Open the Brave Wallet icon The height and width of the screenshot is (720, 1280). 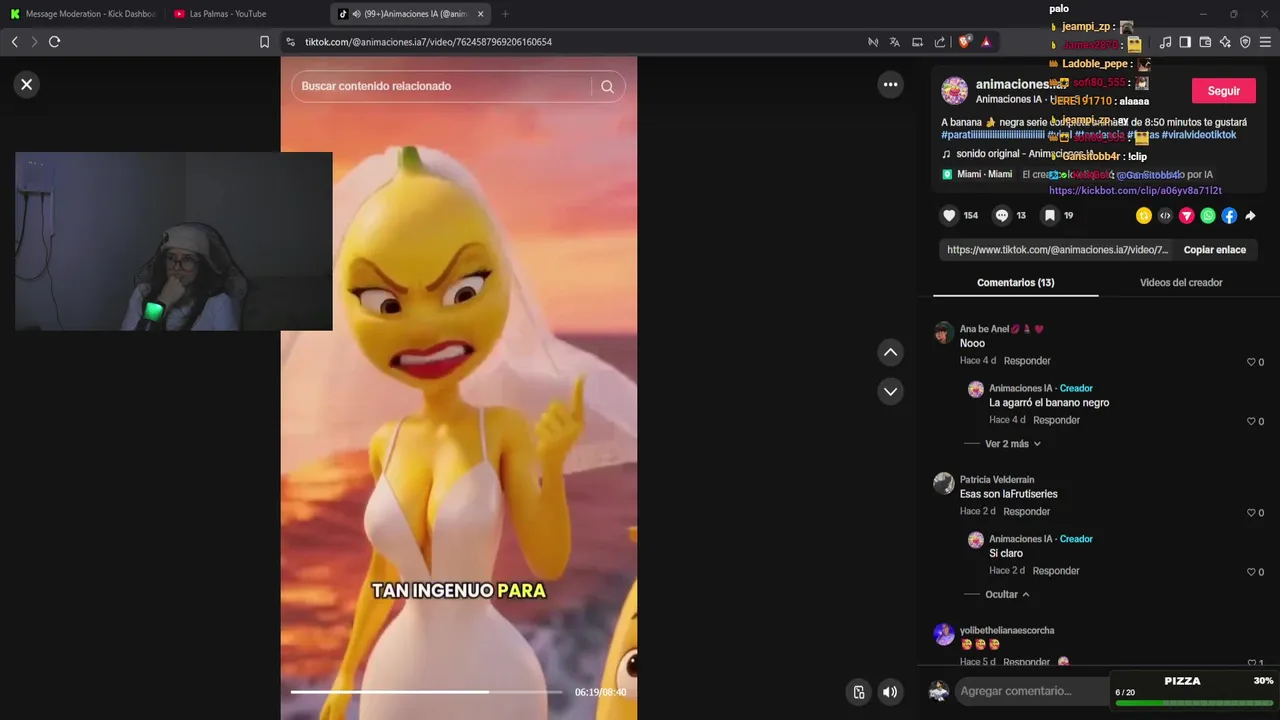1205,42
